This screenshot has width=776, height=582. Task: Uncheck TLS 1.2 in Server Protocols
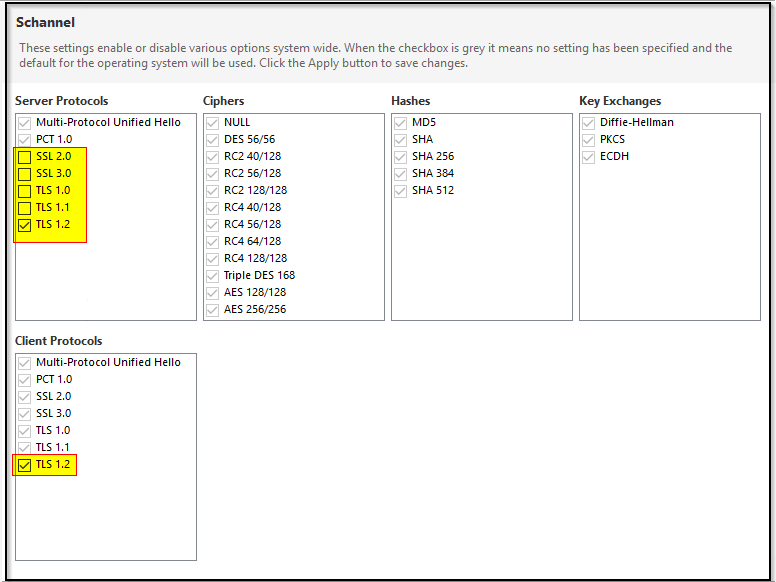point(24,225)
